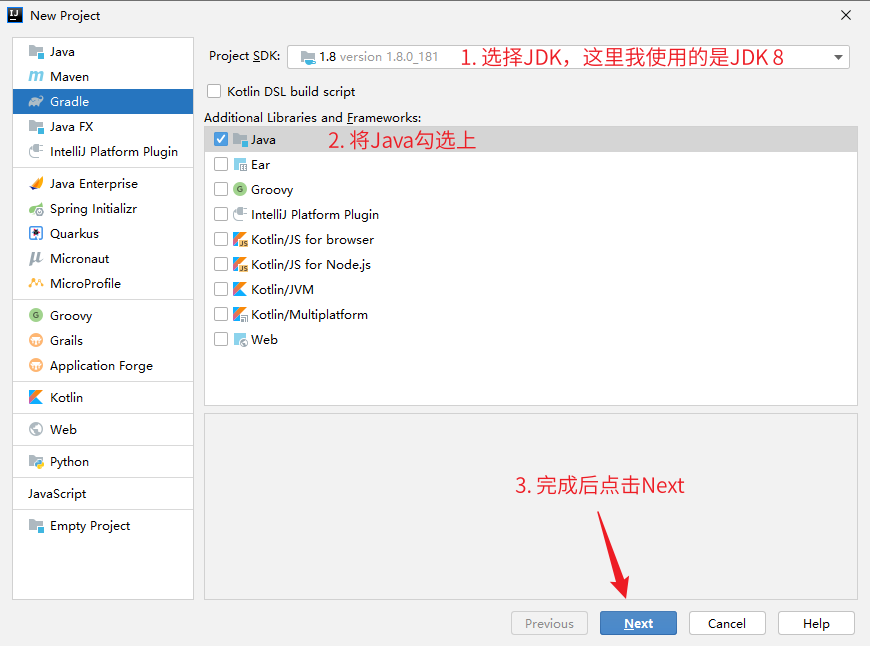Enable the Kotlin/JVM checkbox
The width and height of the screenshot is (870, 646).
pos(221,290)
